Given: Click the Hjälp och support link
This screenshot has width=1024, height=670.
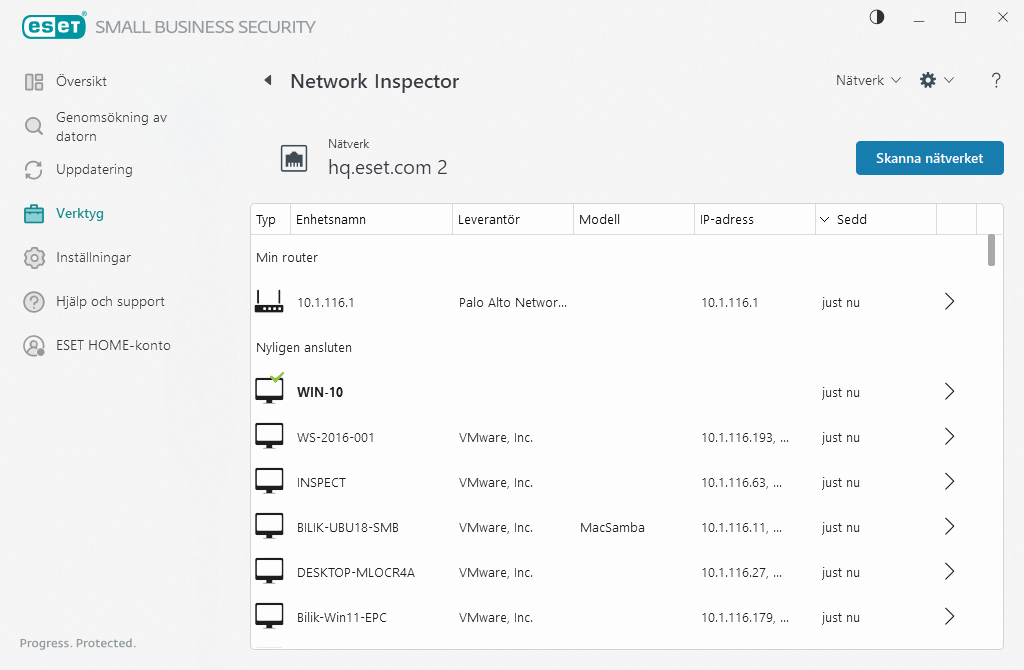Looking at the screenshot, I should tap(110, 302).
